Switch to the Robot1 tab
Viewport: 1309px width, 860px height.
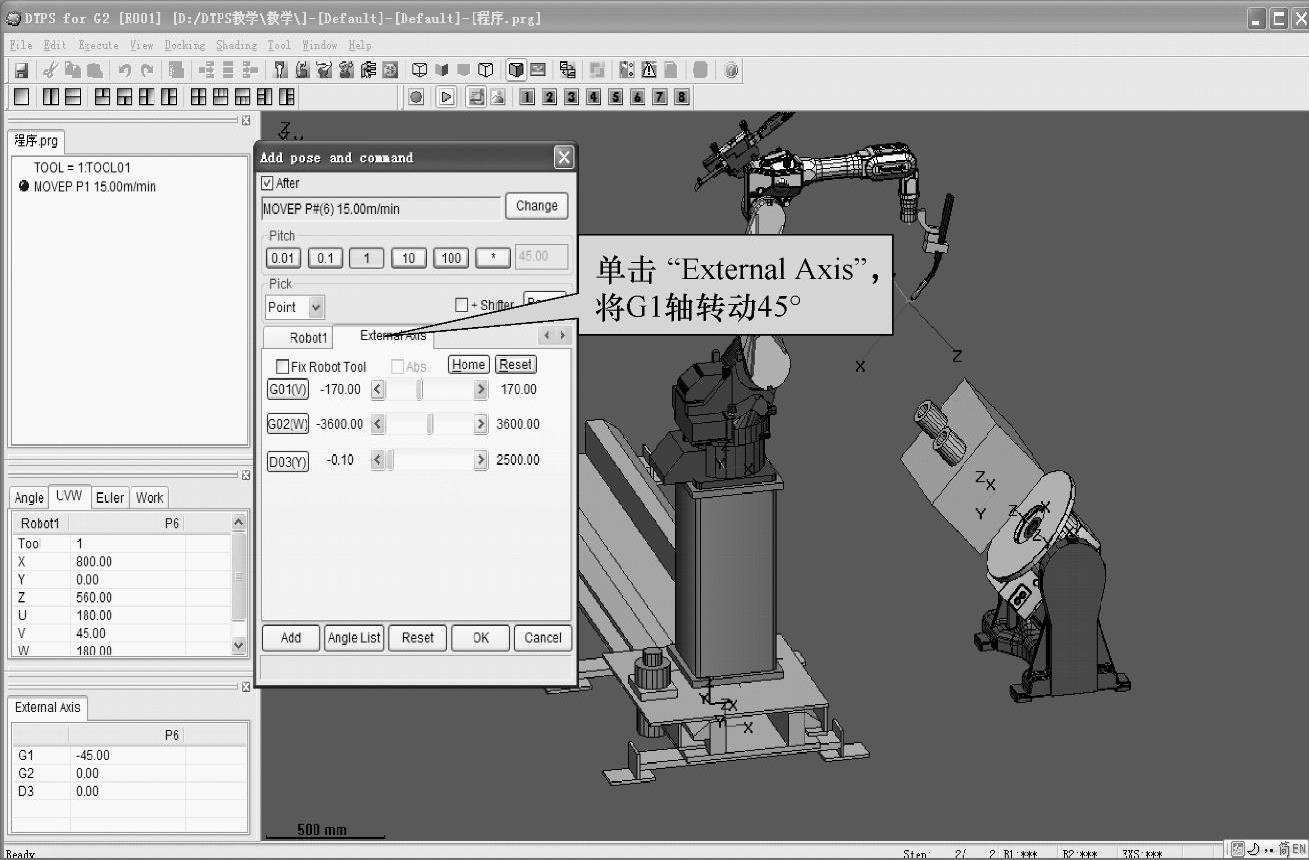(x=308, y=338)
